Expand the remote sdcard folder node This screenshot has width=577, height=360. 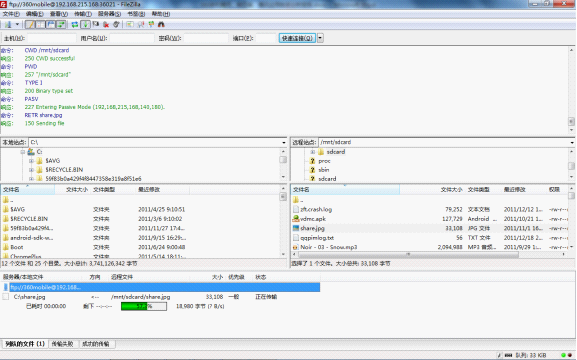tap(312, 152)
